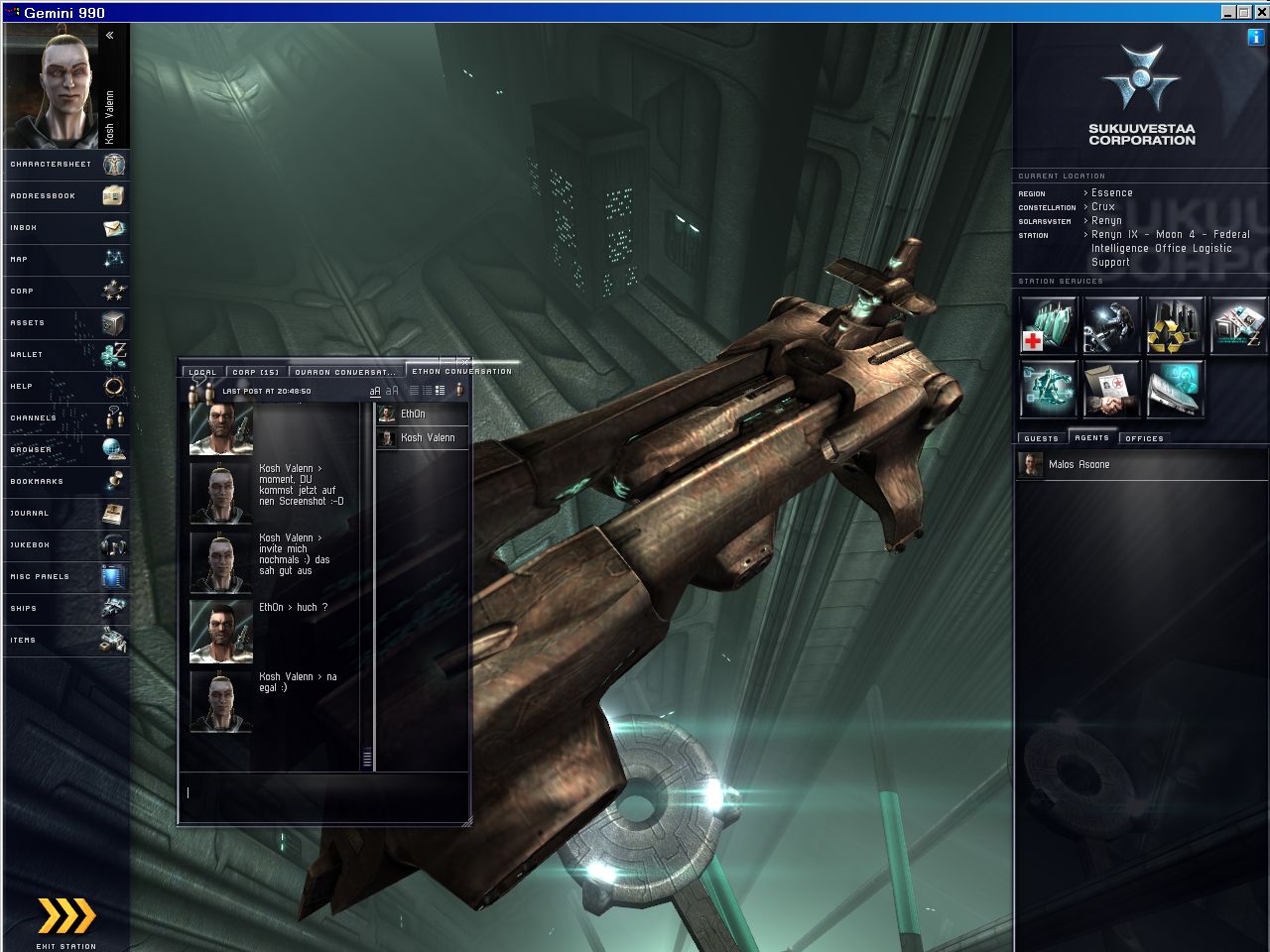Click the 'Last post at 20:48:50' text
Screen dimensions: 1270x952
pyautogui.click(x=267, y=392)
